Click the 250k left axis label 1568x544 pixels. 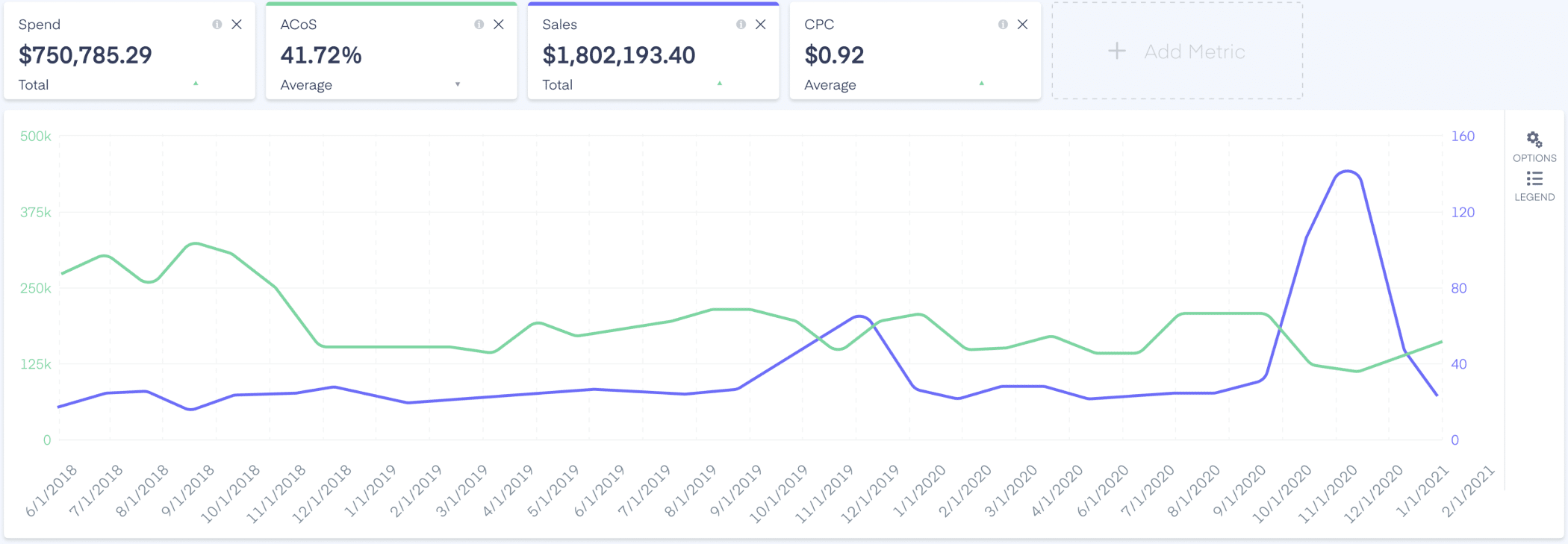pos(36,288)
